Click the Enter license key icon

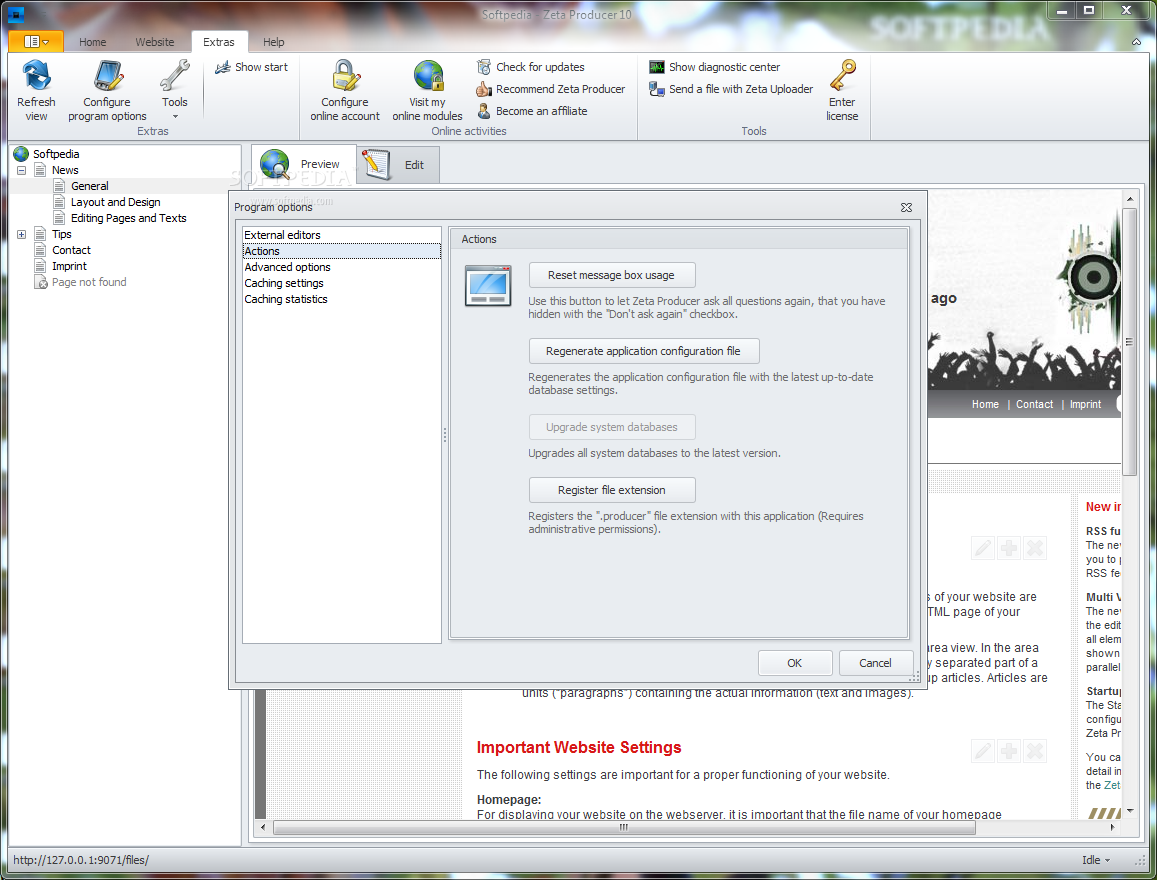coord(842,76)
